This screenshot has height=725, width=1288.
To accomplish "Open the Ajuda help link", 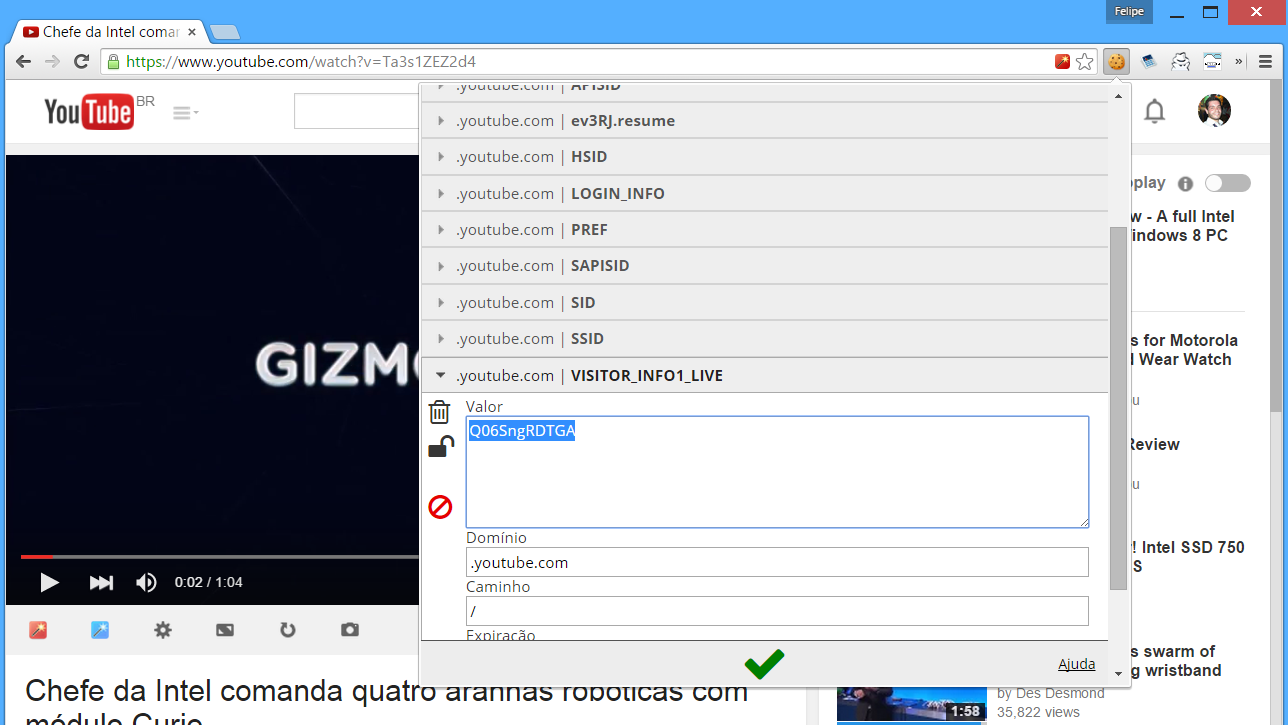I will (x=1076, y=664).
